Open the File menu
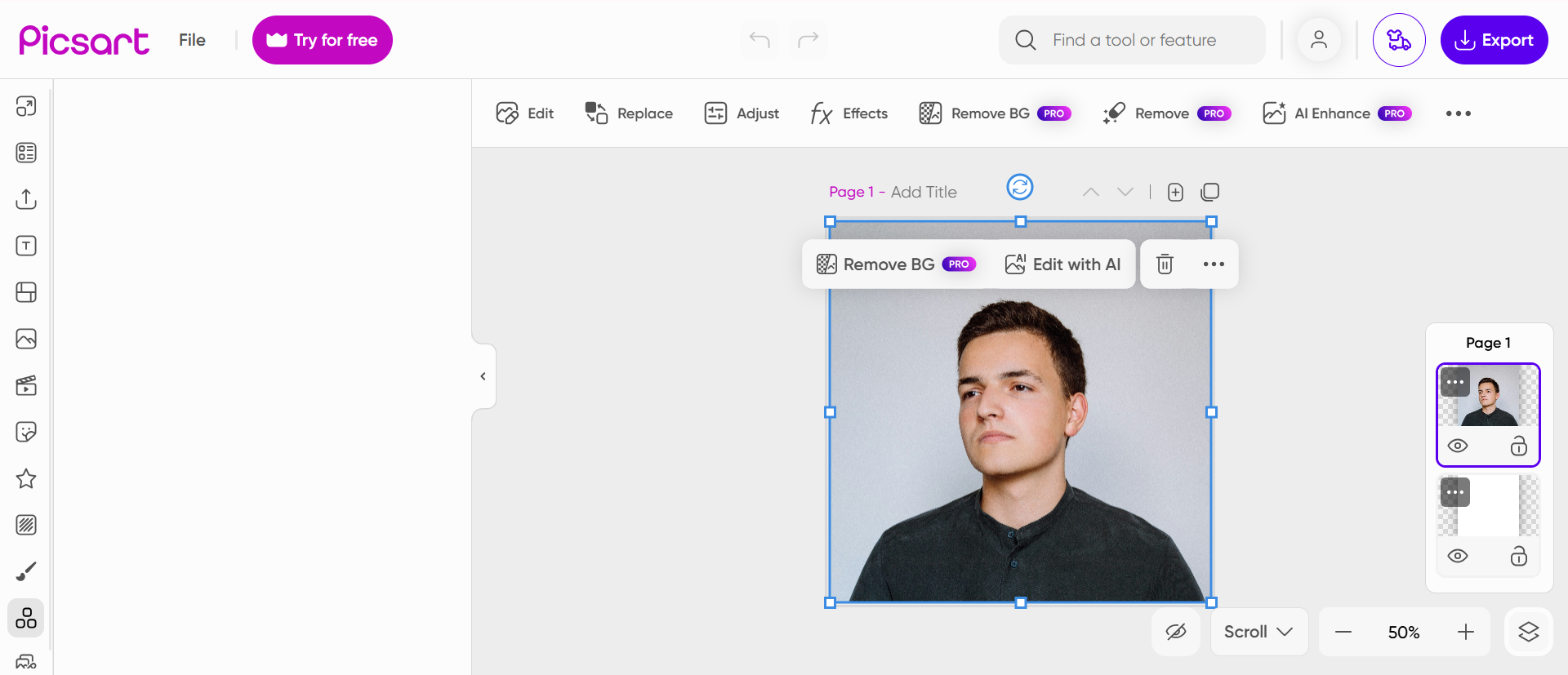Screen dimensions: 1568x675 click(192, 40)
